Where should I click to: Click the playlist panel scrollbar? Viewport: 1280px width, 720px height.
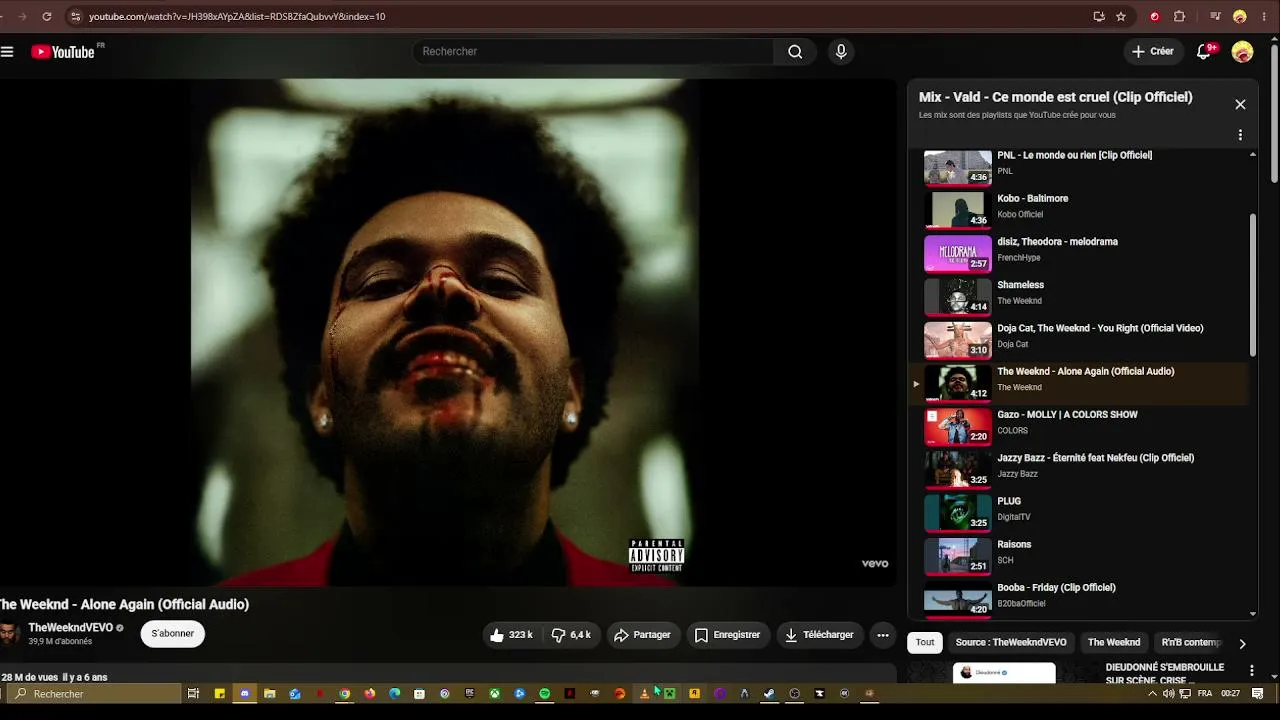1253,285
